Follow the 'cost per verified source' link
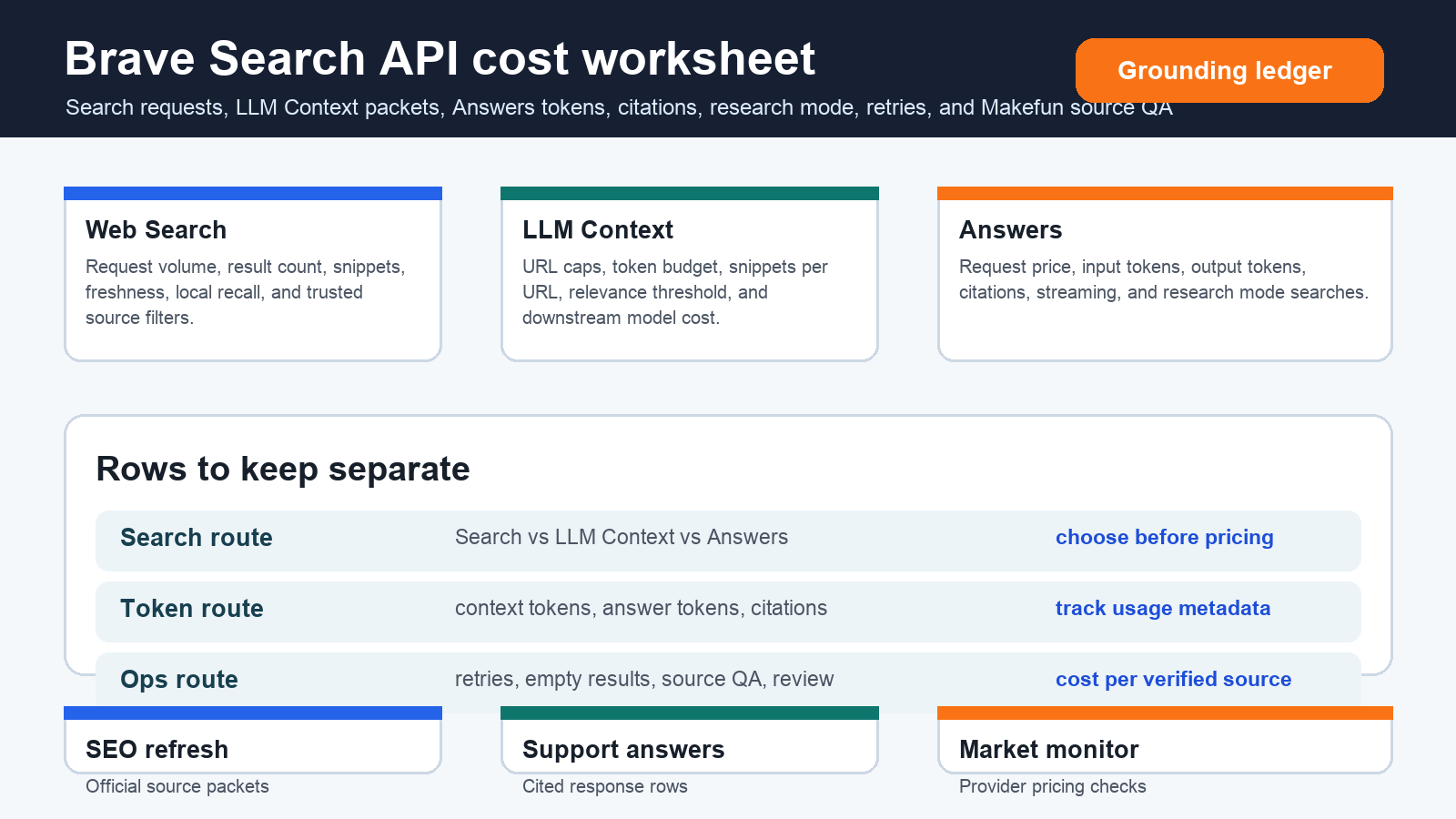This screenshot has width=1456, height=819. point(1173,679)
